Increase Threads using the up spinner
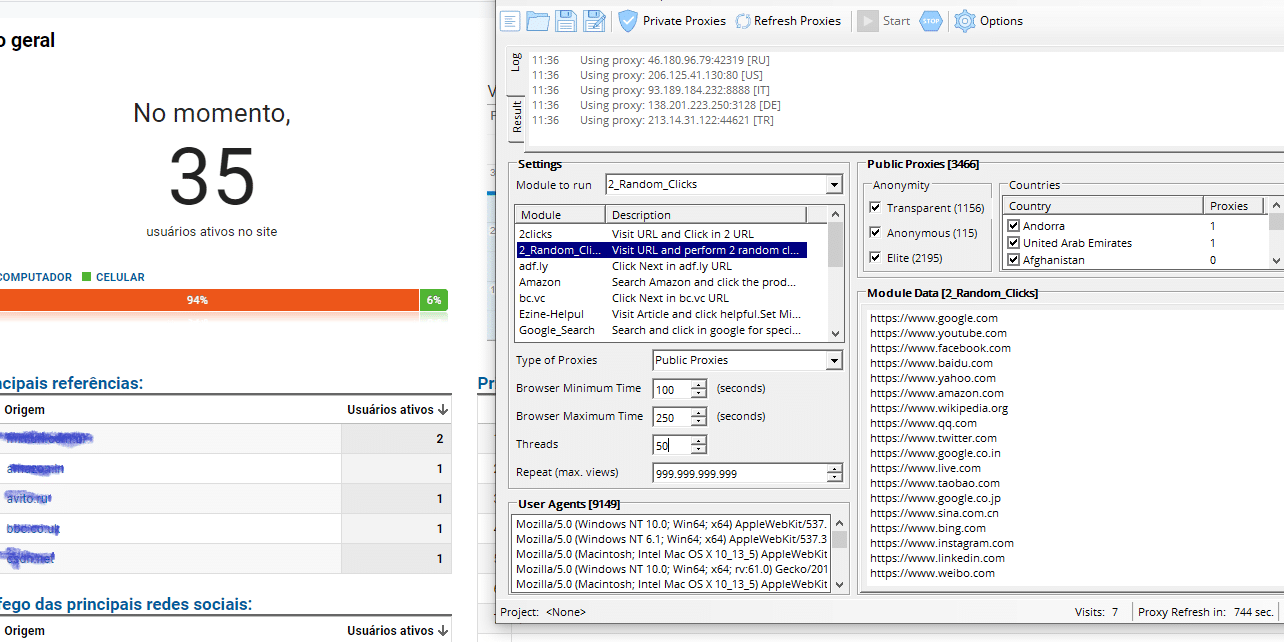Screen dimensions: 1284x642 coord(697,440)
